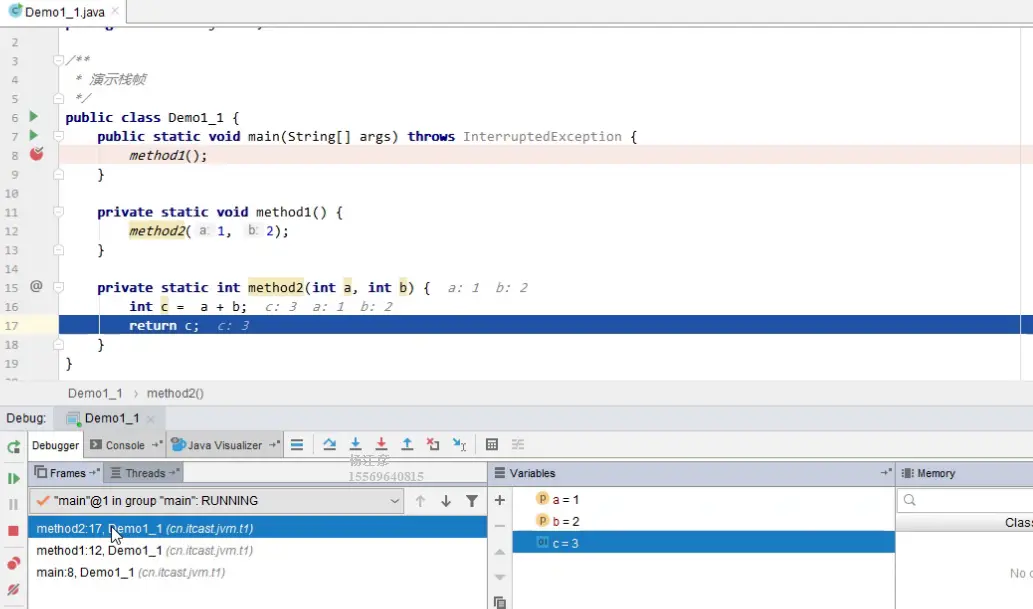The width and height of the screenshot is (1033, 609).
Task: Select the variable a = 1
Action: point(704,500)
